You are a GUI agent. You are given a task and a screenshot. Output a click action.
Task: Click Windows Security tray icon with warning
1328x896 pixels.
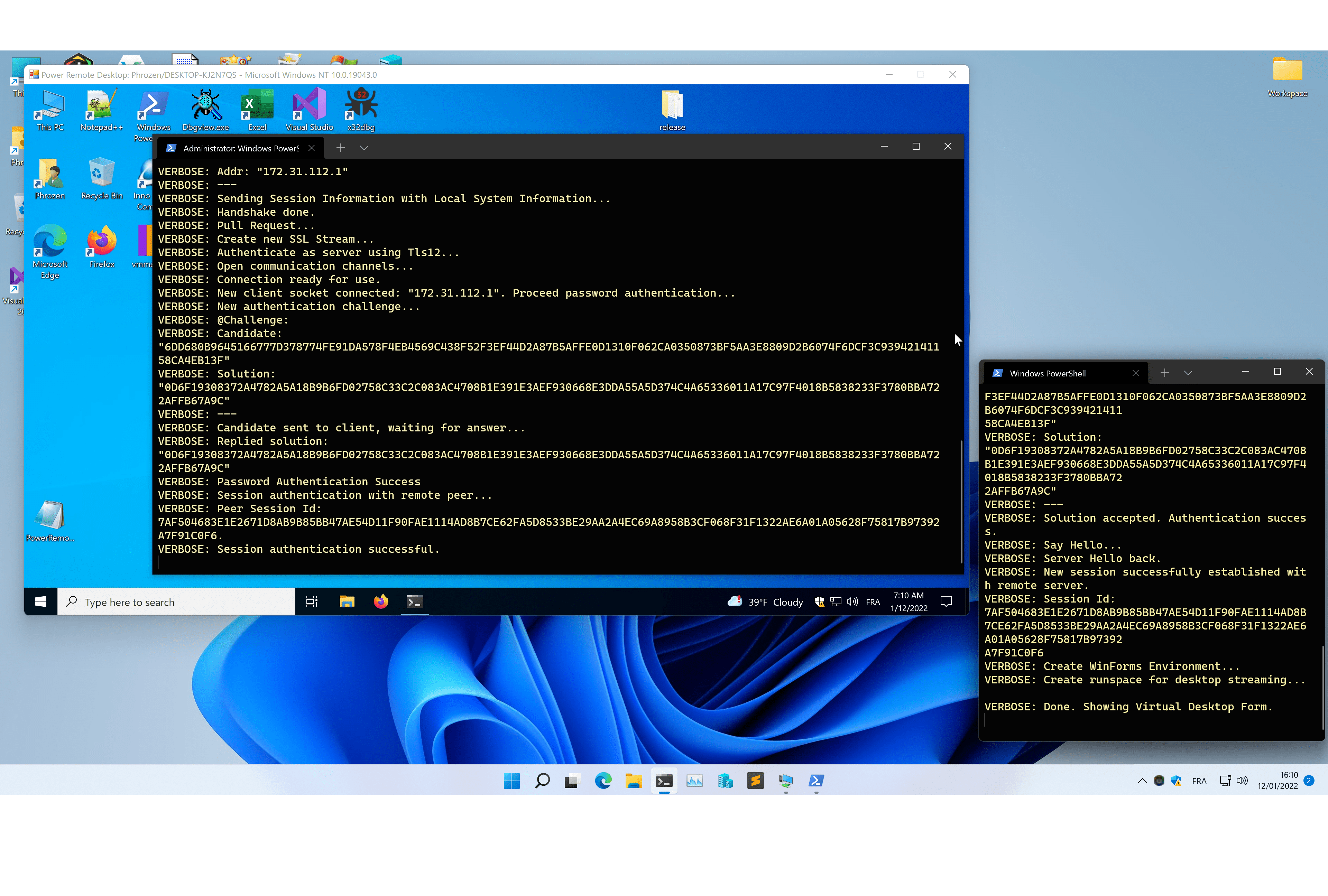coord(1176,781)
